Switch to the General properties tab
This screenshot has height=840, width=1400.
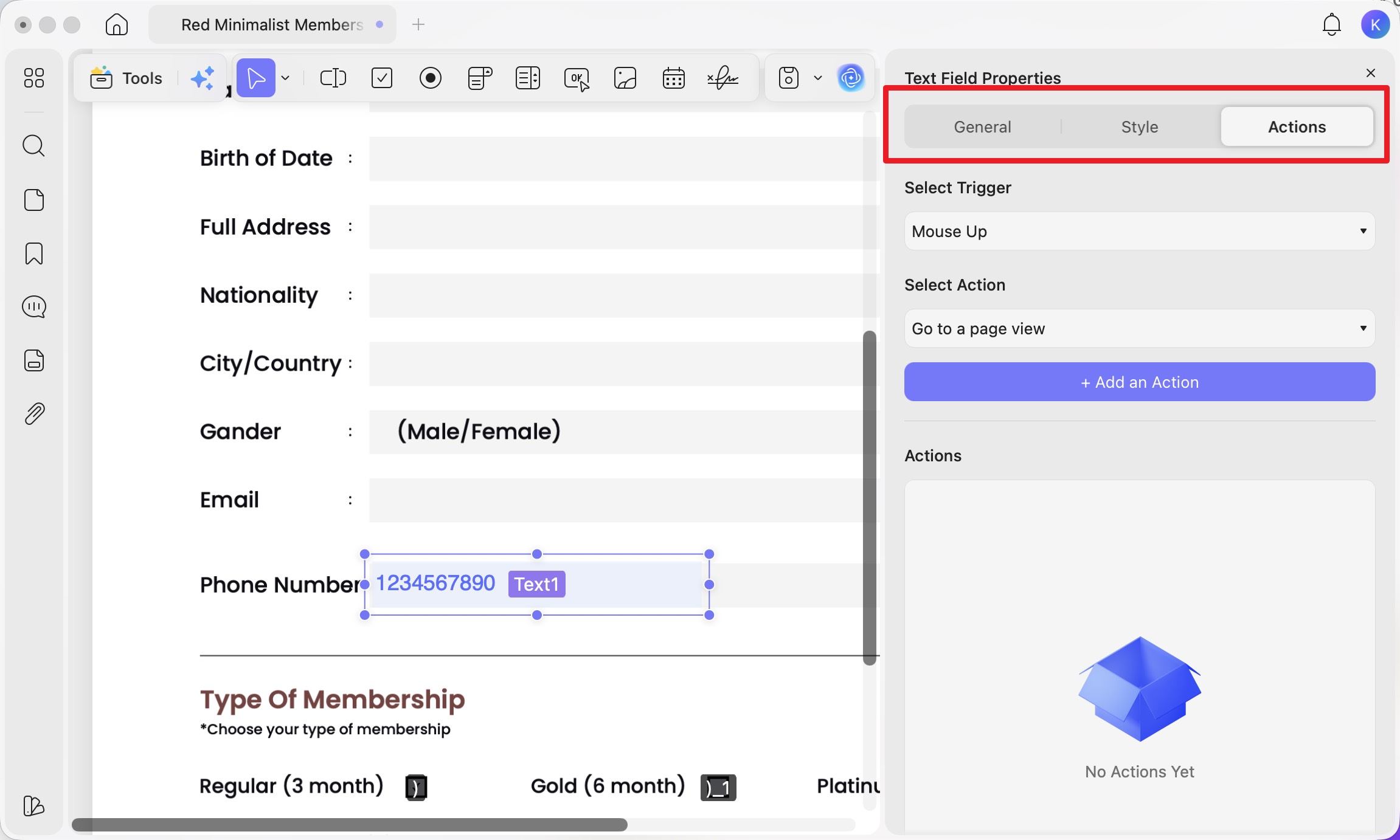[x=982, y=126]
